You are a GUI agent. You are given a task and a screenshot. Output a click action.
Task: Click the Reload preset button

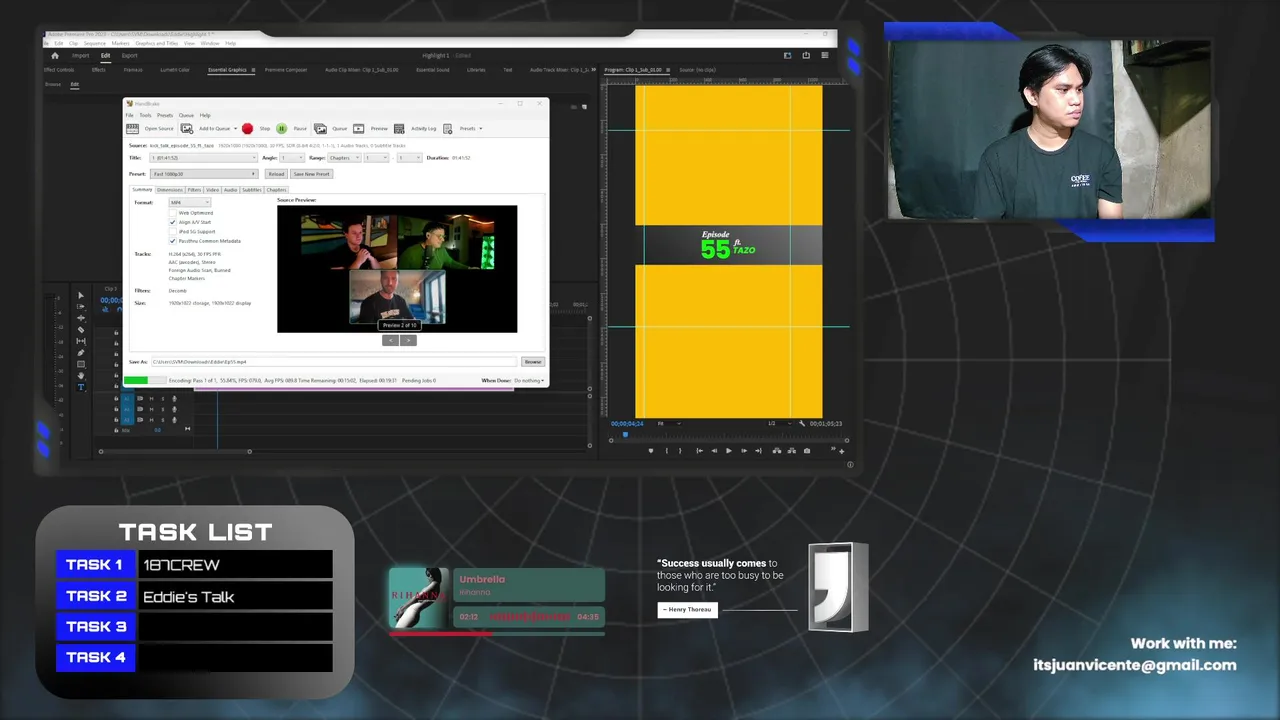(x=276, y=174)
